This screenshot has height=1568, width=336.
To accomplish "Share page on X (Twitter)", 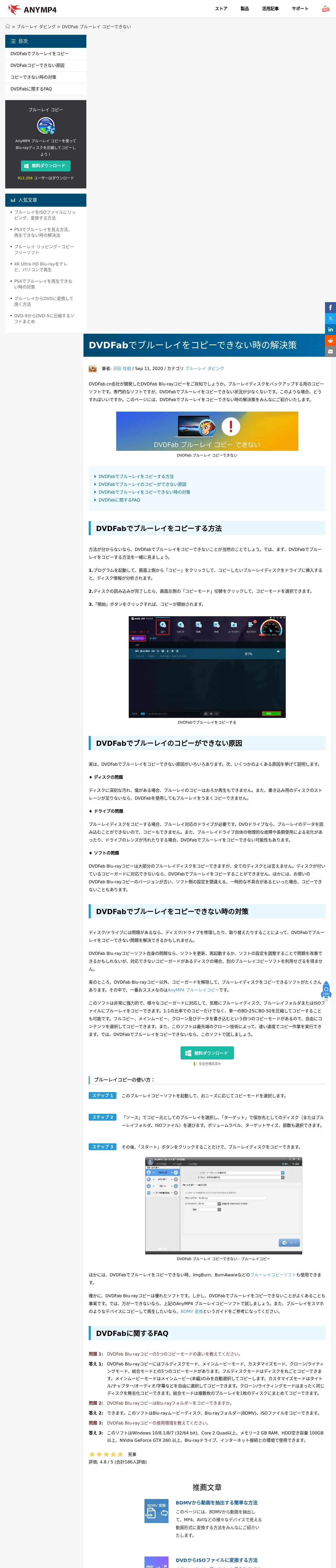I will coord(331,318).
